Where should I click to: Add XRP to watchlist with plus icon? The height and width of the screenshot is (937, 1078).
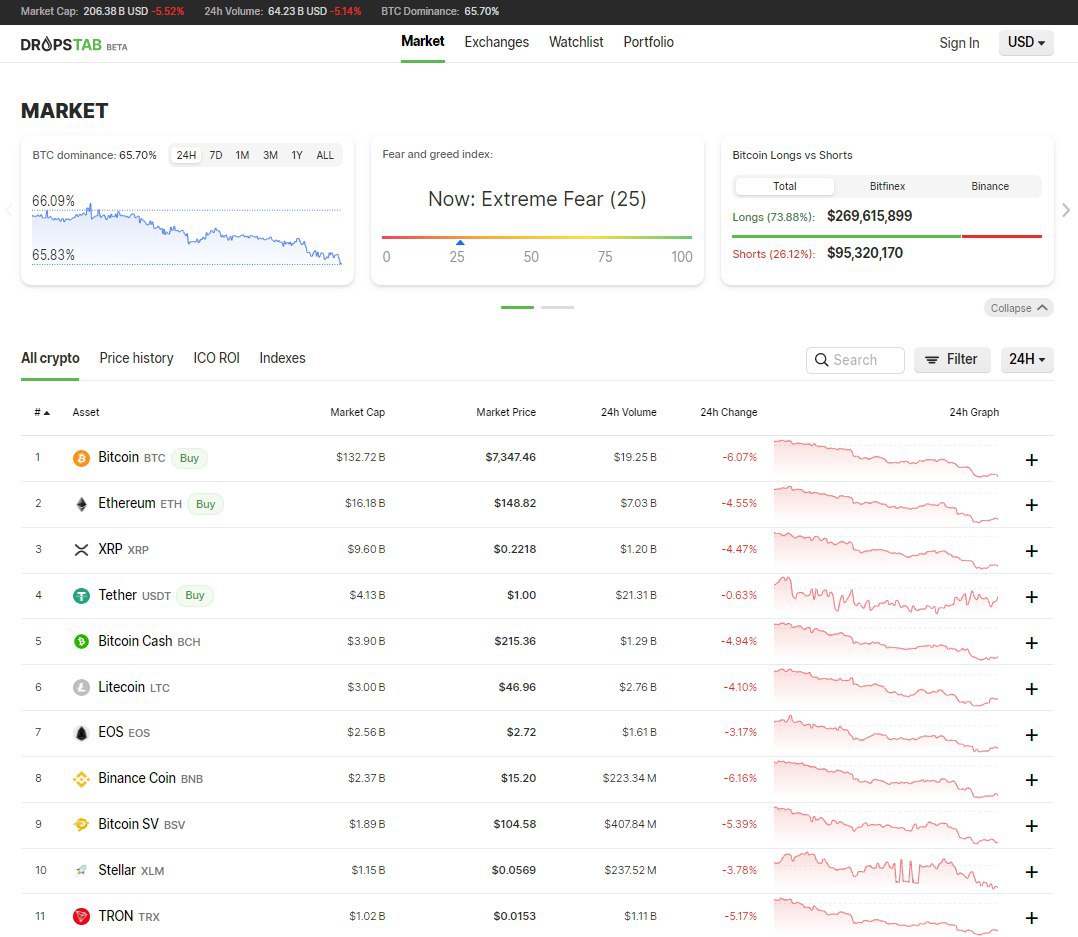click(x=1031, y=551)
